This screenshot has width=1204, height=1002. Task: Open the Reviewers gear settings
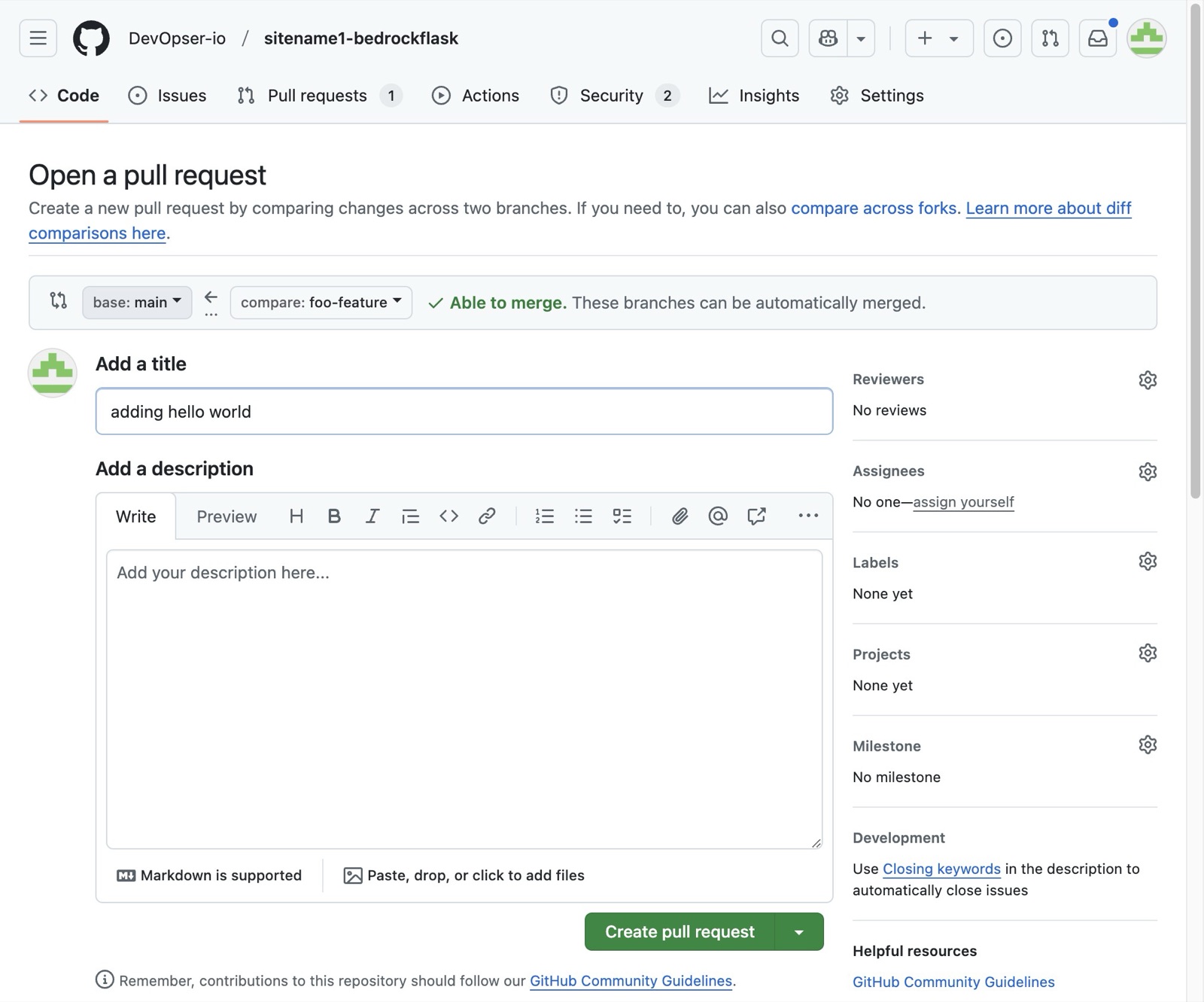1147,380
